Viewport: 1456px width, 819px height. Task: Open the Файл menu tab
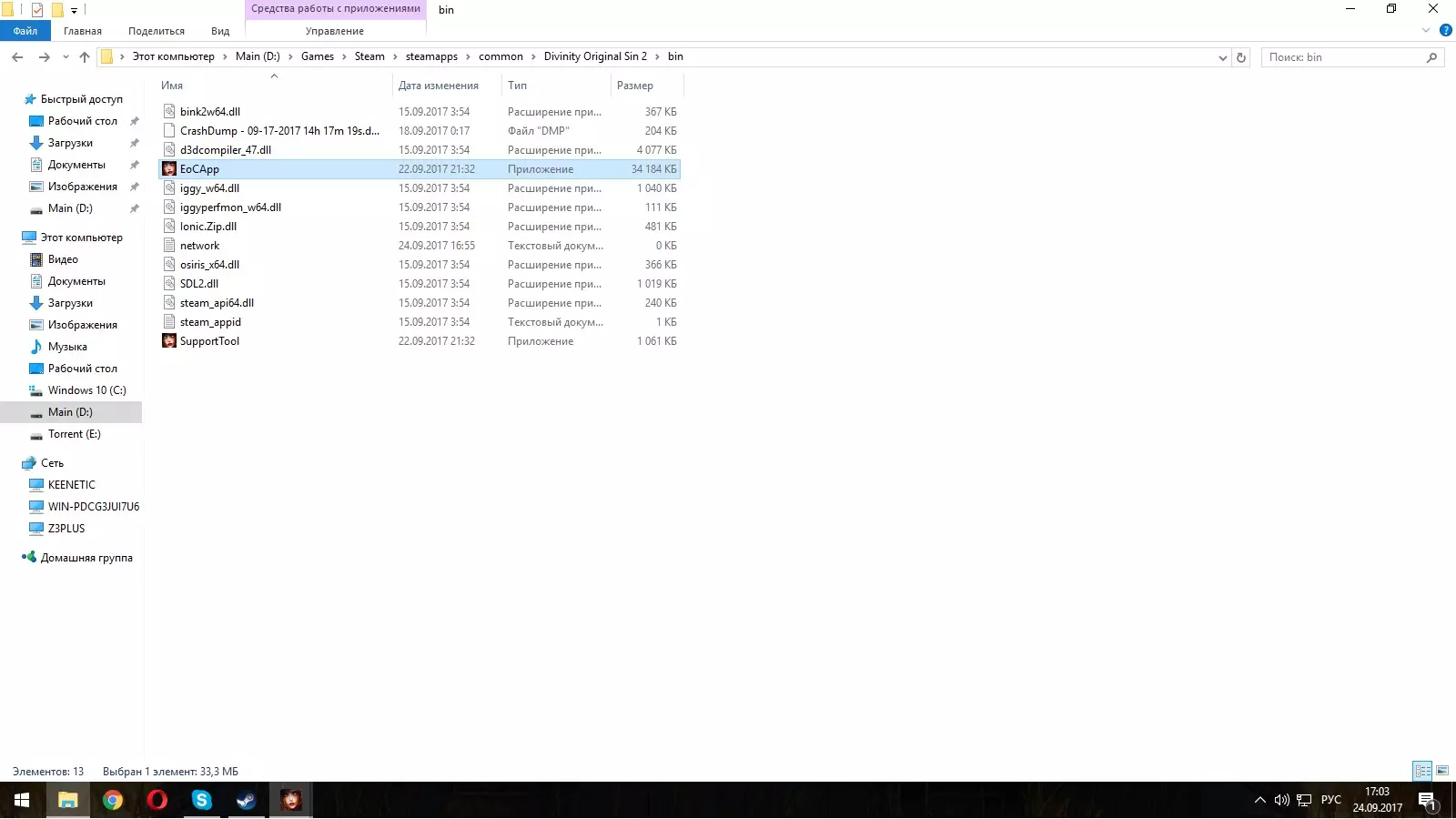click(x=25, y=31)
